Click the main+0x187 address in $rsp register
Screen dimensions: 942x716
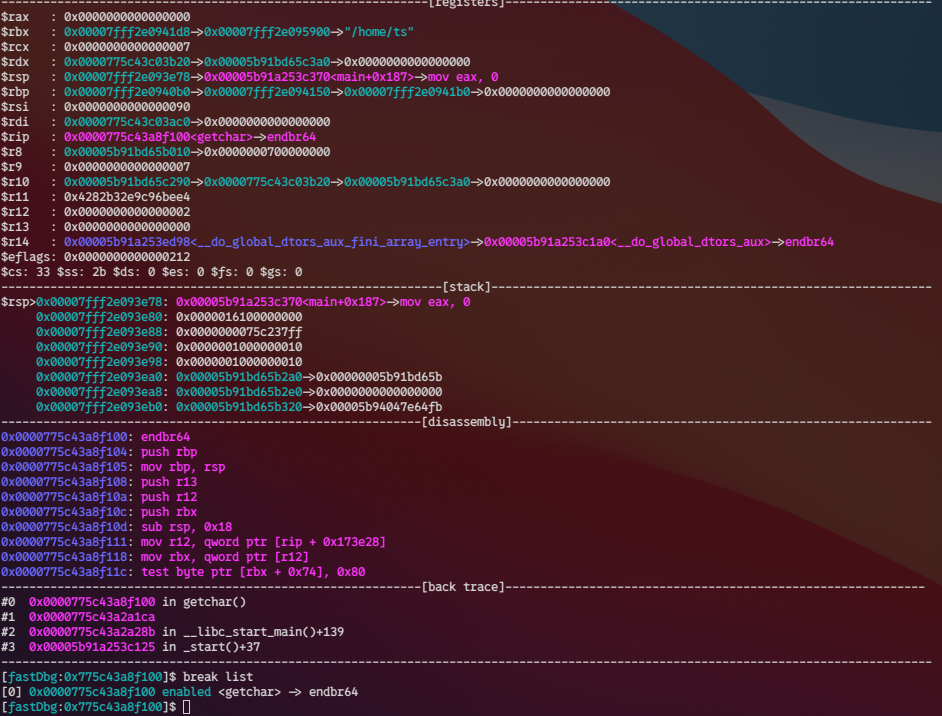coord(309,77)
